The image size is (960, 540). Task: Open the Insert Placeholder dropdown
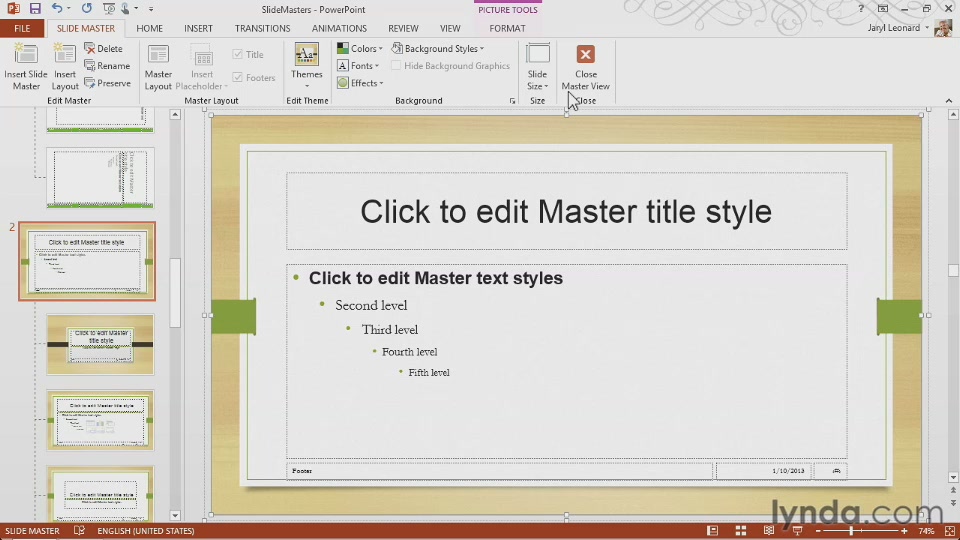[x=202, y=66]
